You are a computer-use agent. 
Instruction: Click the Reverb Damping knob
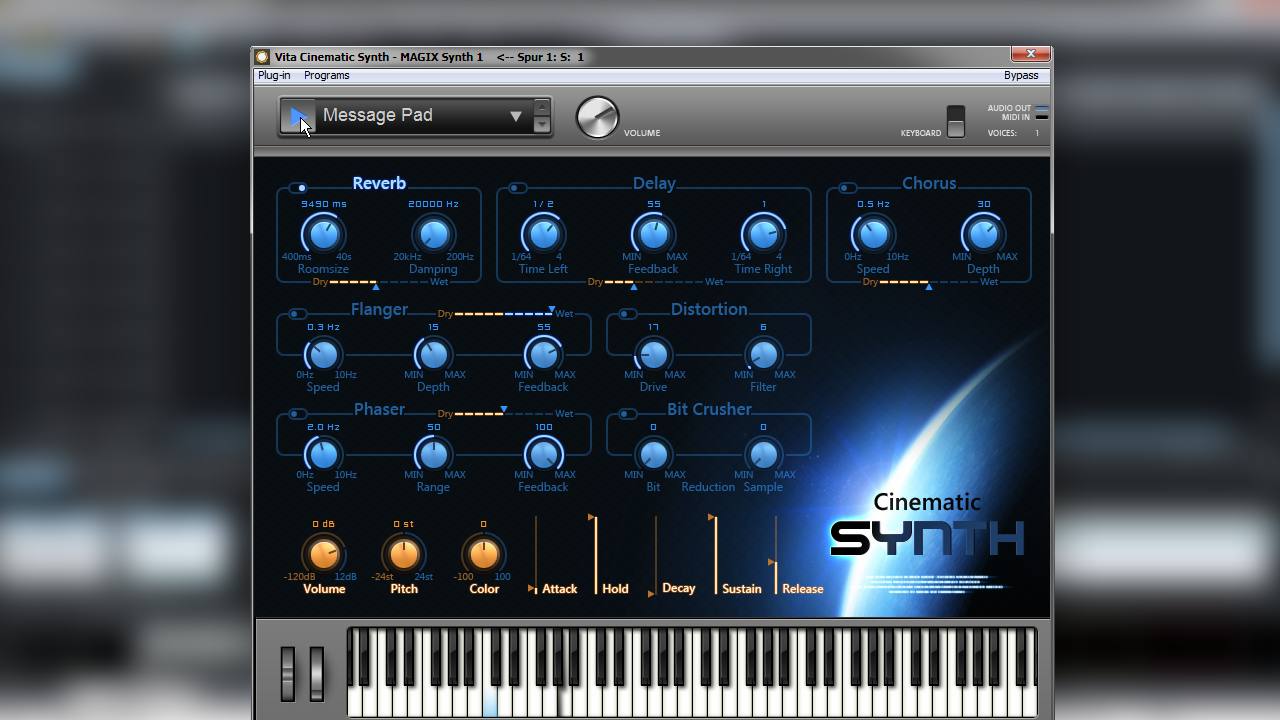[x=433, y=235]
